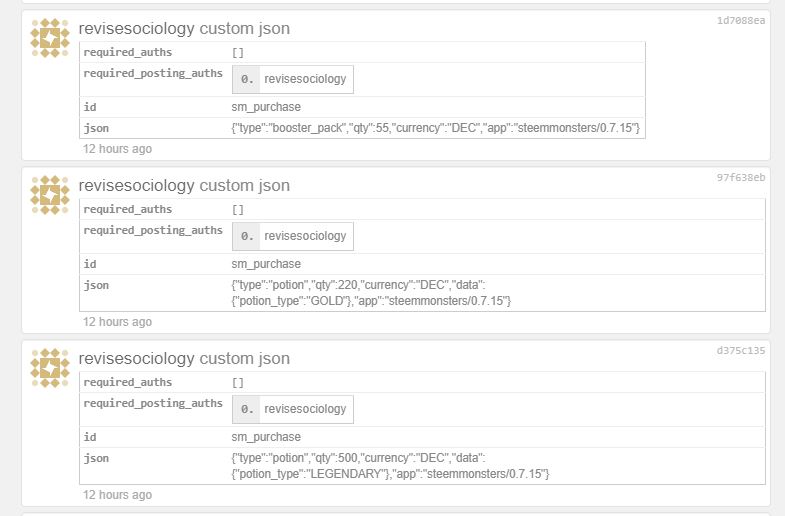Click "12 hours ago" under LEGENDARY potion transaction
Screen dimensions: 785x516
117,495
